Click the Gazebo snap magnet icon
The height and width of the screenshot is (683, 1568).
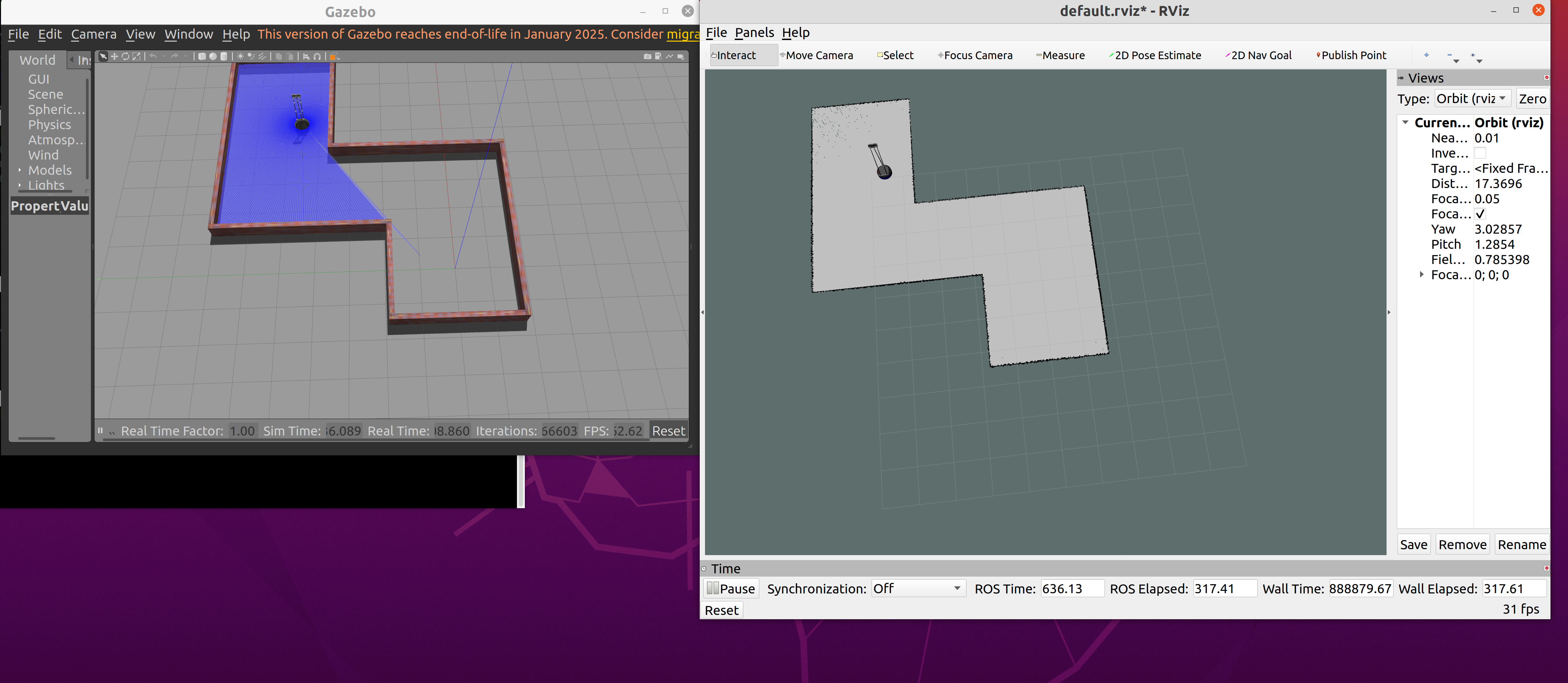(x=317, y=56)
